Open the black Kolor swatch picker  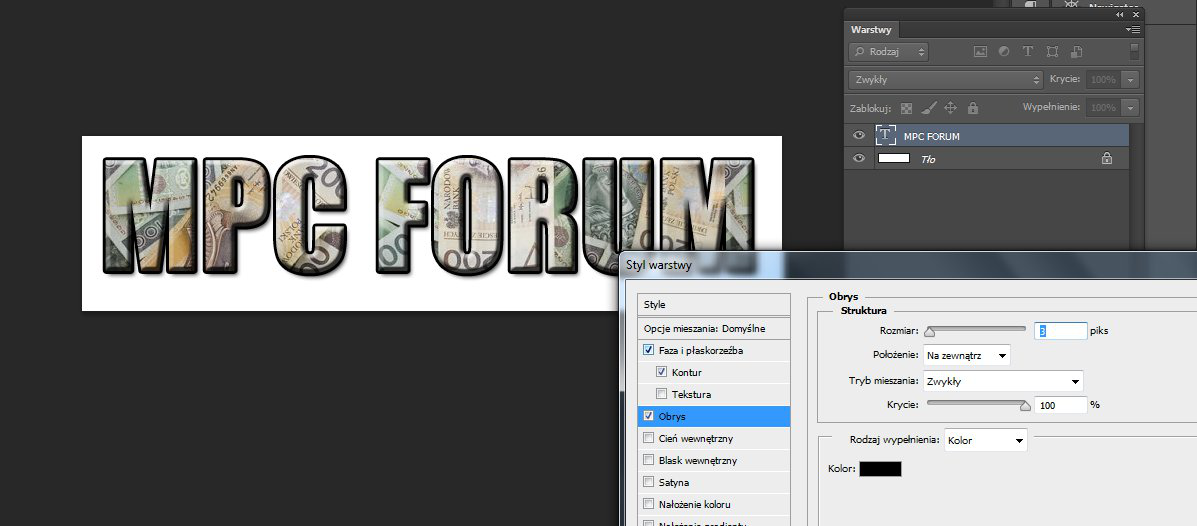880,469
